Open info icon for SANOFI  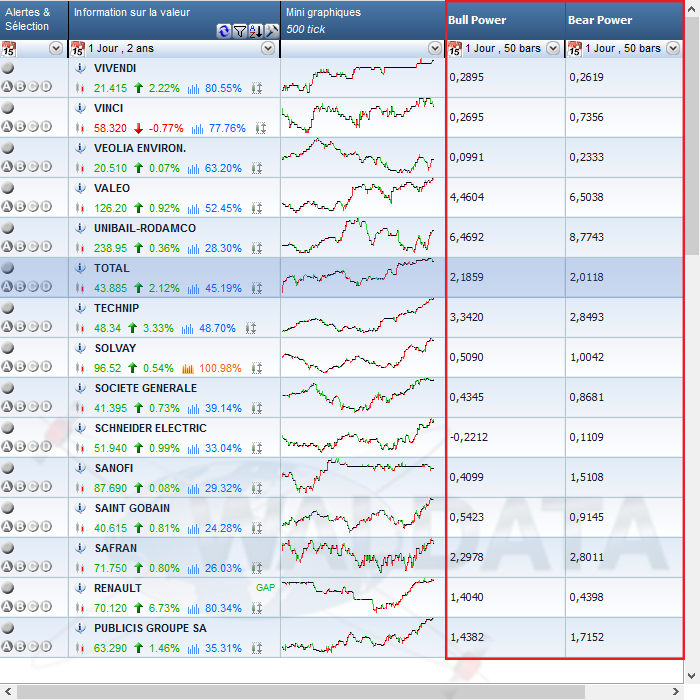tap(80, 468)
